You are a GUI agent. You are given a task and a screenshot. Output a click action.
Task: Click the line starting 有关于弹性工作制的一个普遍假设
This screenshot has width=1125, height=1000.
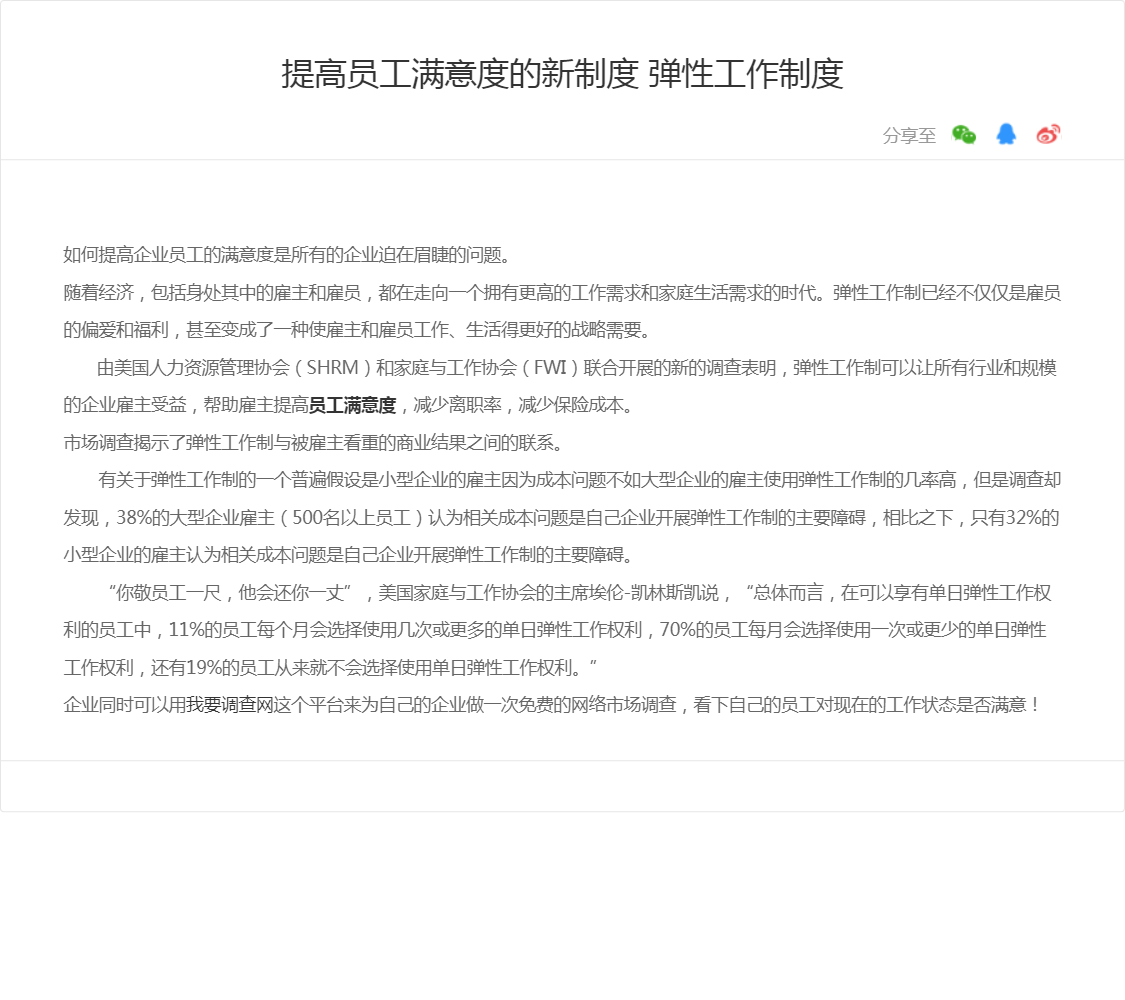(x=580, y=480)
